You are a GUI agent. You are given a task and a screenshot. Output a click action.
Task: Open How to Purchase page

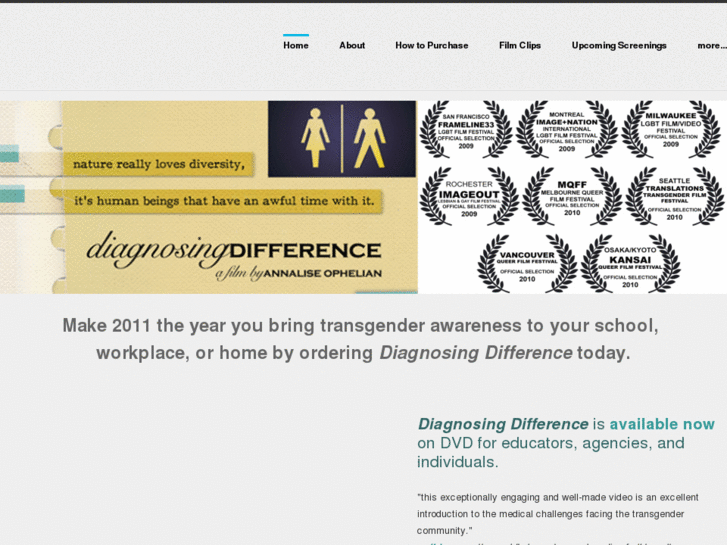coord(432,45)
